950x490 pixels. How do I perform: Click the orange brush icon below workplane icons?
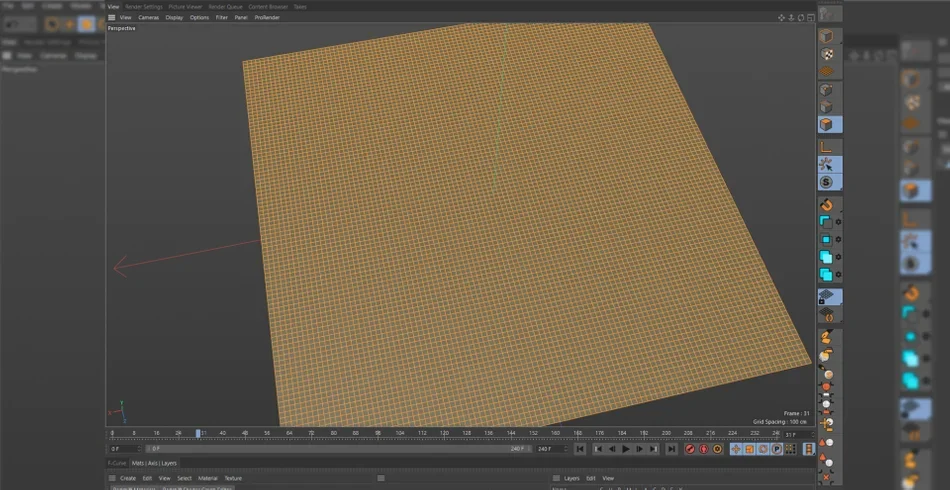[826, 337]
